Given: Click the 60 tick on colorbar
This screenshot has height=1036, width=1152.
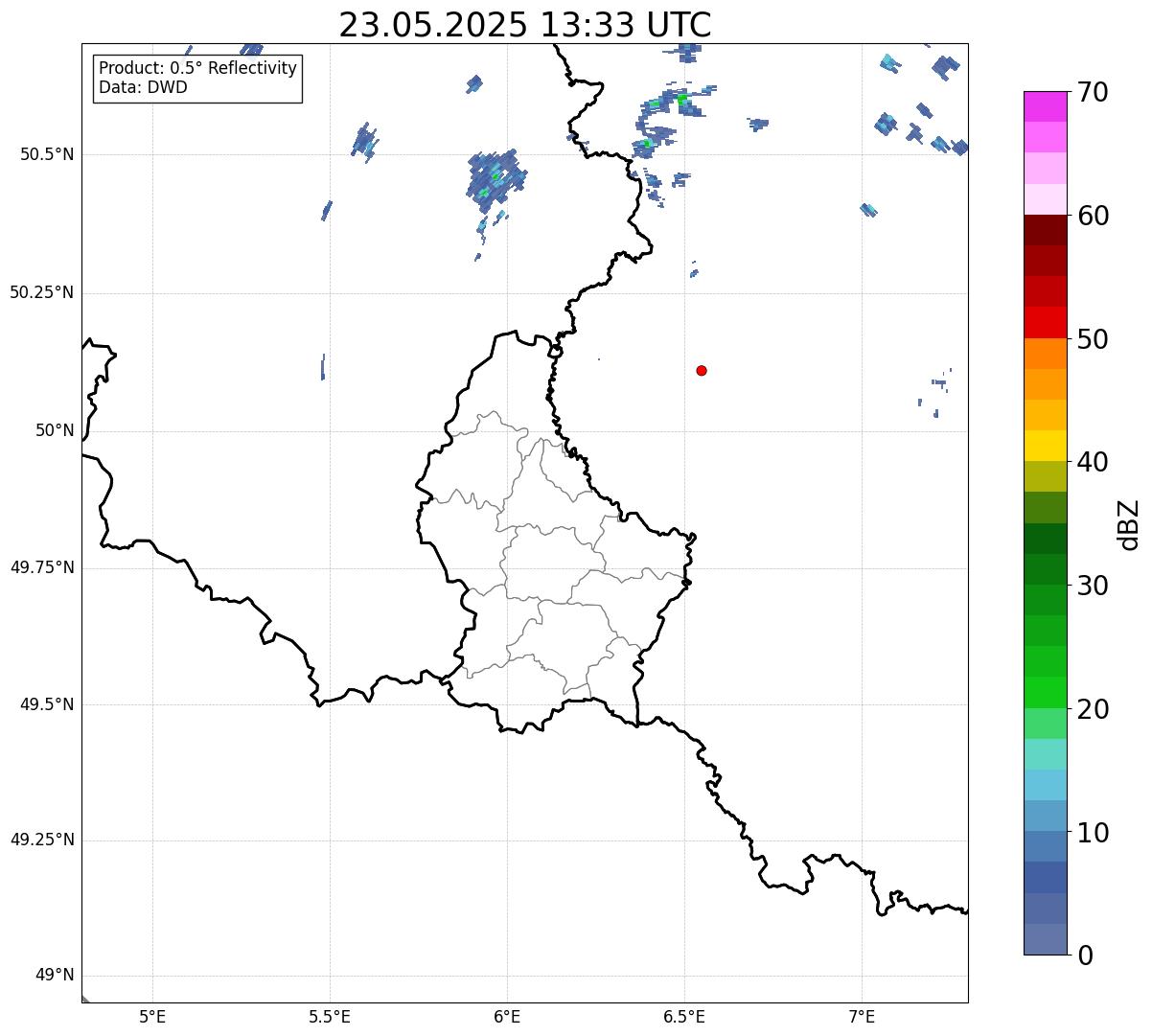Looking at the screenshot, I should [1093, 216].
